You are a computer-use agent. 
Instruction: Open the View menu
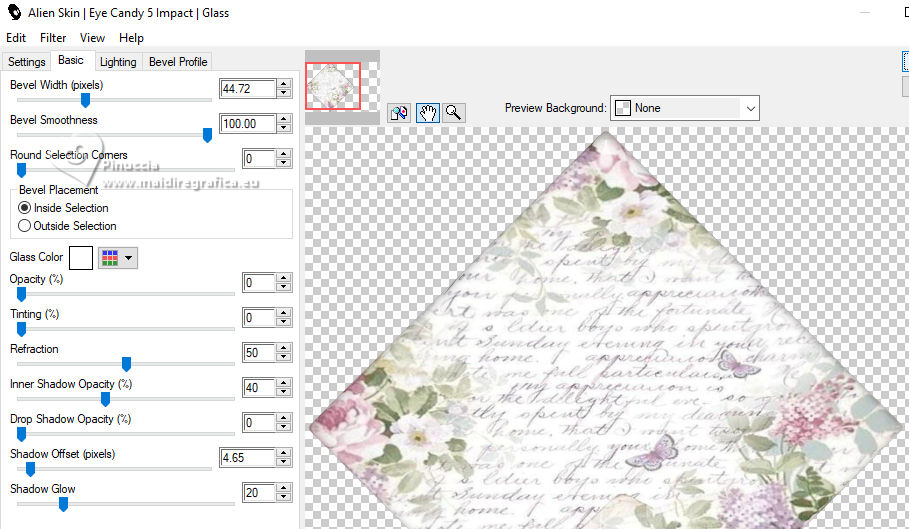pos(92,38)
